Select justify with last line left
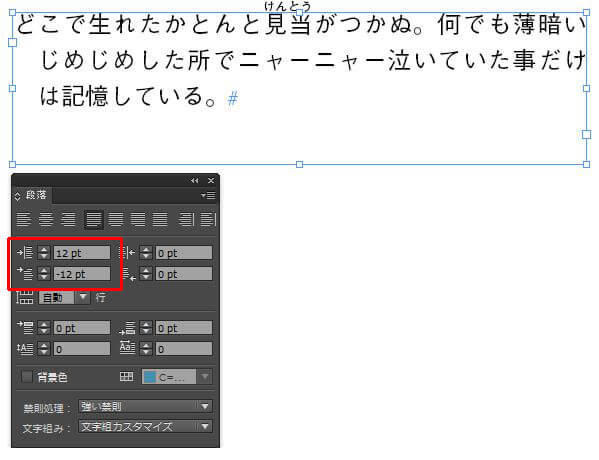Image resolution: width=599 pixels, height=460 pixels. [94, 220]
